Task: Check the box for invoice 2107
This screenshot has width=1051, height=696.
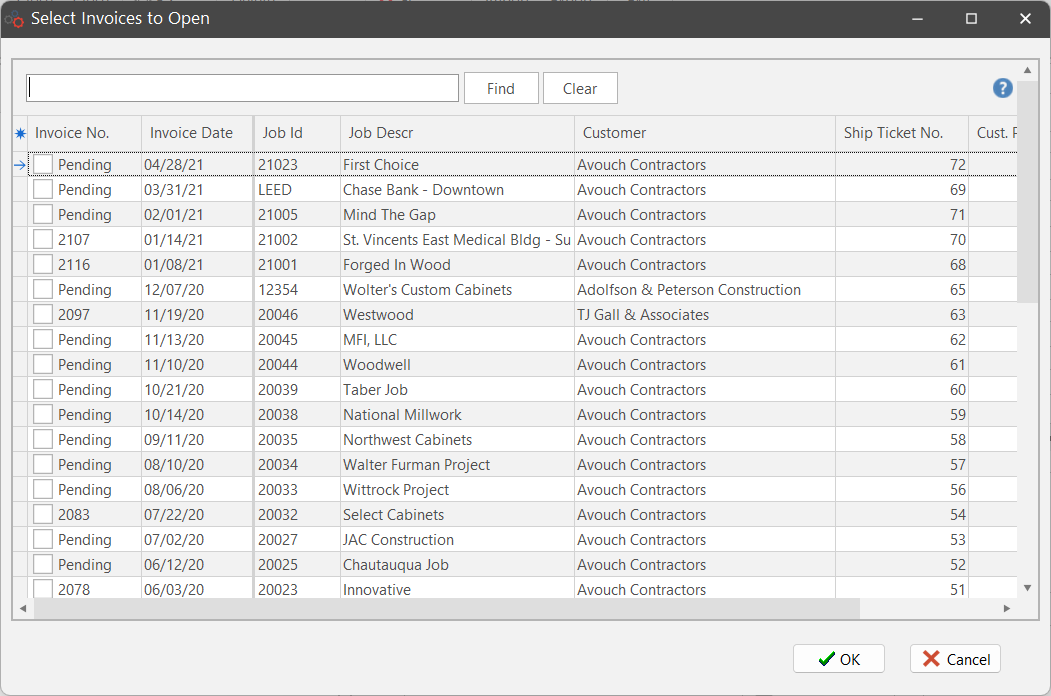Action: [43, 240]
